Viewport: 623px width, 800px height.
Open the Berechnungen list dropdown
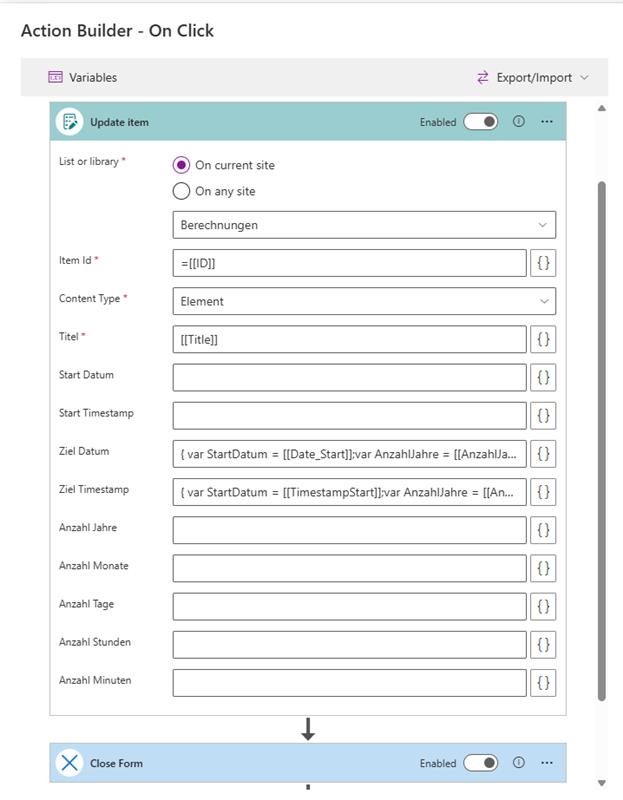364,225
